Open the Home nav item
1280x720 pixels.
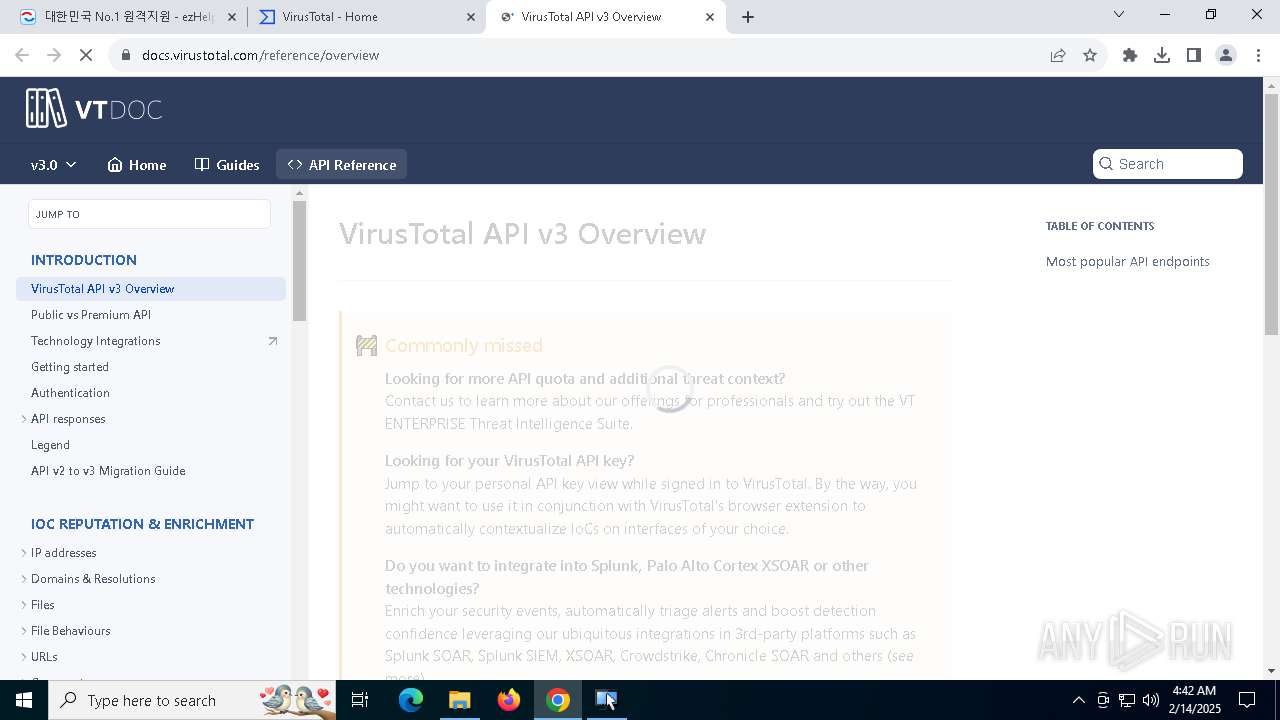[x=137, y=165]
